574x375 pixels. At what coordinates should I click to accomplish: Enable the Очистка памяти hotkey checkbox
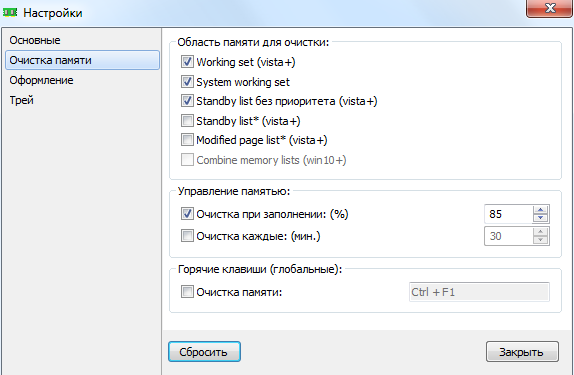point(187,292)
